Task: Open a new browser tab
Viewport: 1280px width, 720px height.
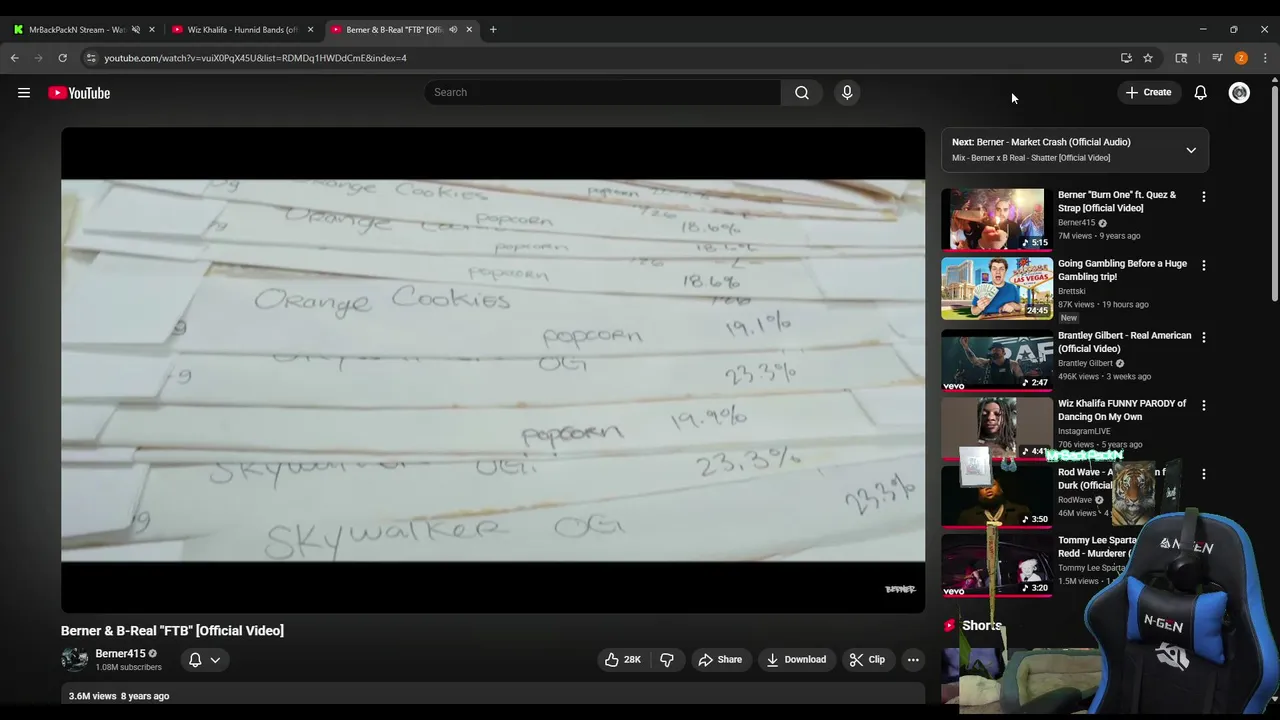Action: pos(493,29)
